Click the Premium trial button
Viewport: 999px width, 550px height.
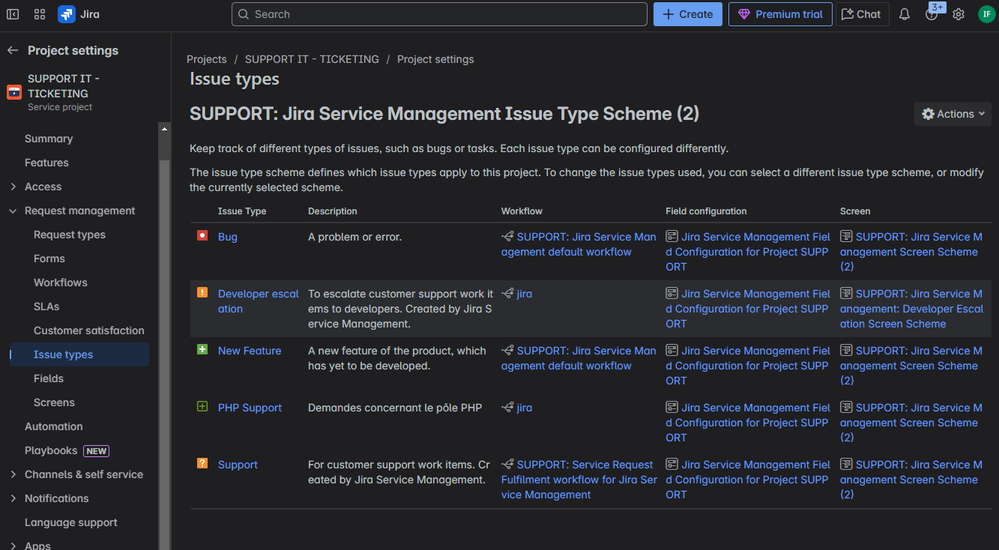pyautogui.click(x=780, y=14)
